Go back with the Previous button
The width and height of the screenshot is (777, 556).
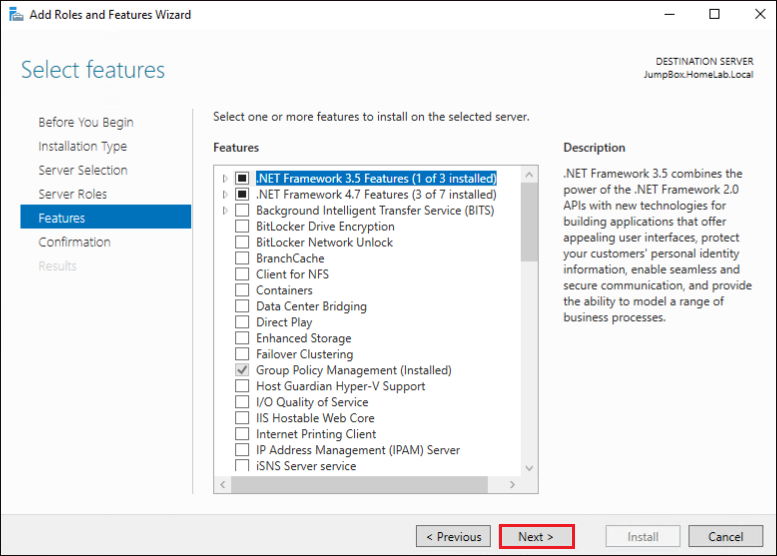coord(453,537)
